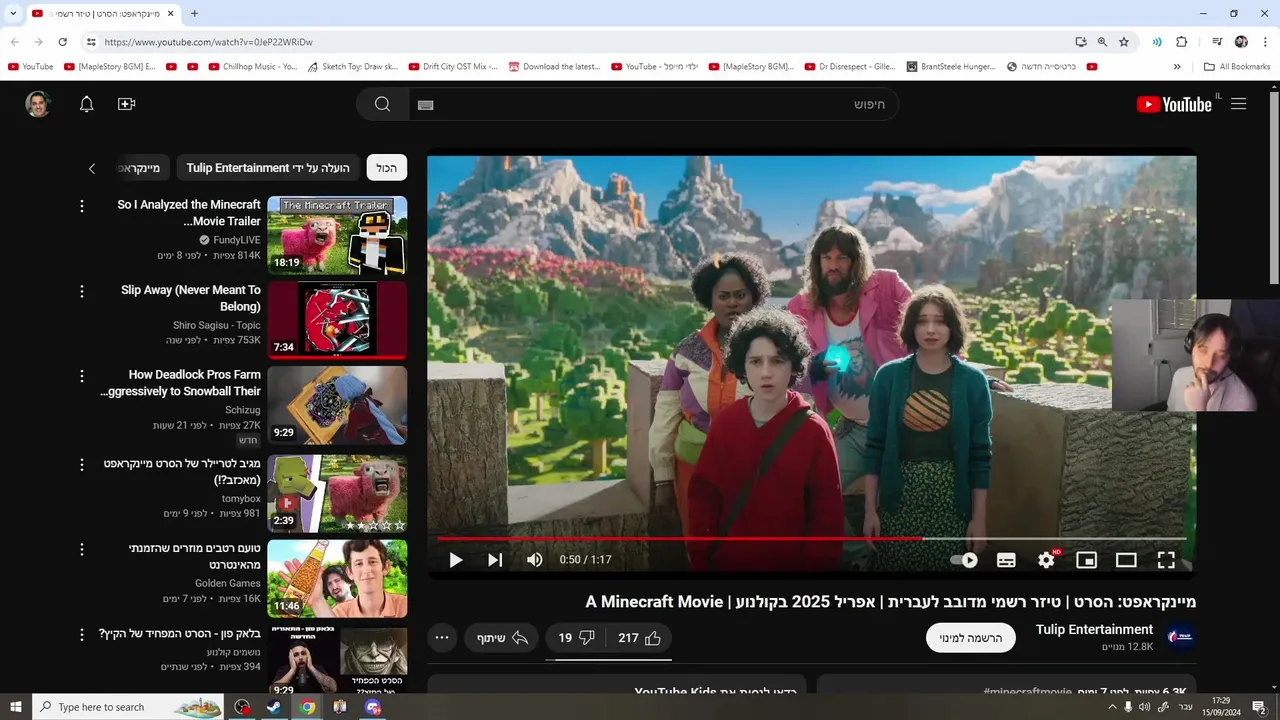1280x720 pixels.
Task: Select the הכול filter chip
Action: point(387,168)
